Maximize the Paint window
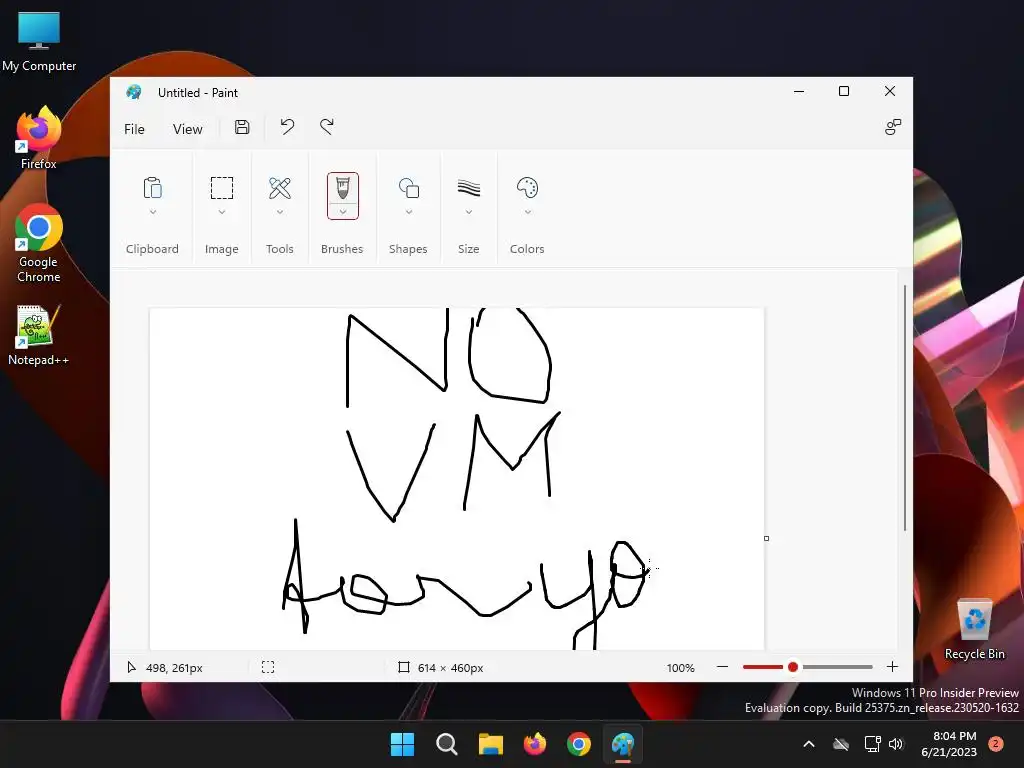1024x768 pixels. [x=844, y=91]
